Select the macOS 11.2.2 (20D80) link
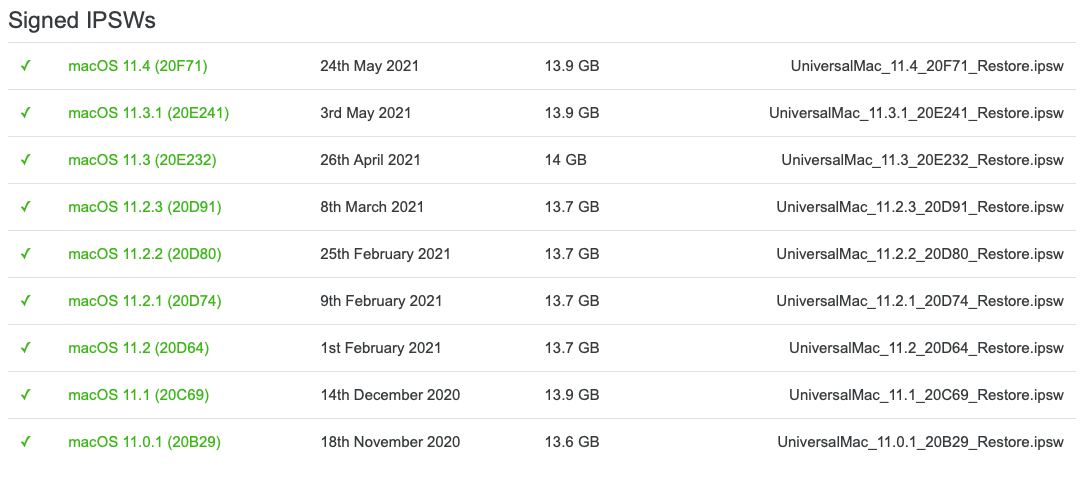Screen dimensions: 1083x484 145,254
